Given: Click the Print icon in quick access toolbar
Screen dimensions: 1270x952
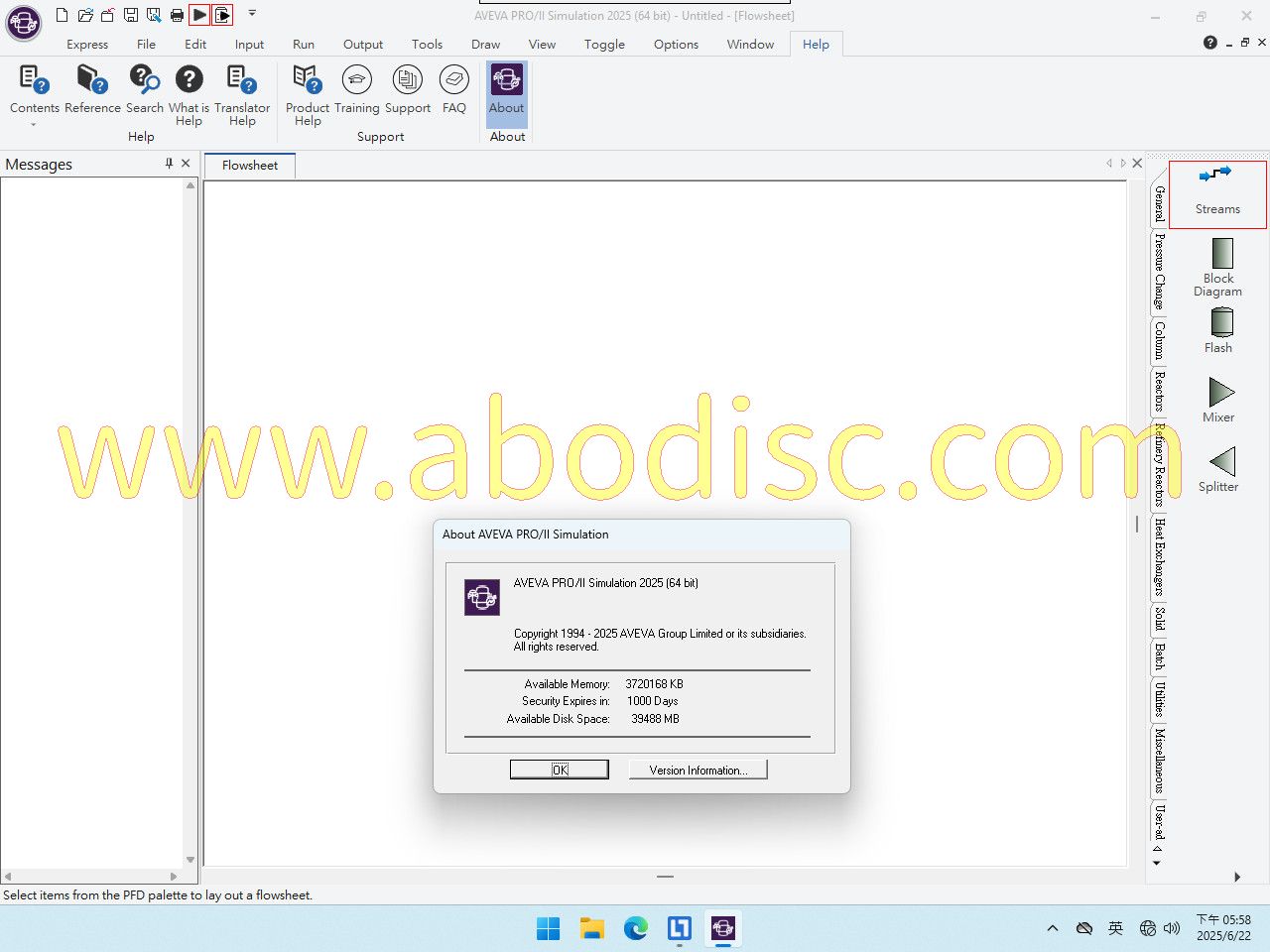Looking at the screenshot, I should coord(177,15).
